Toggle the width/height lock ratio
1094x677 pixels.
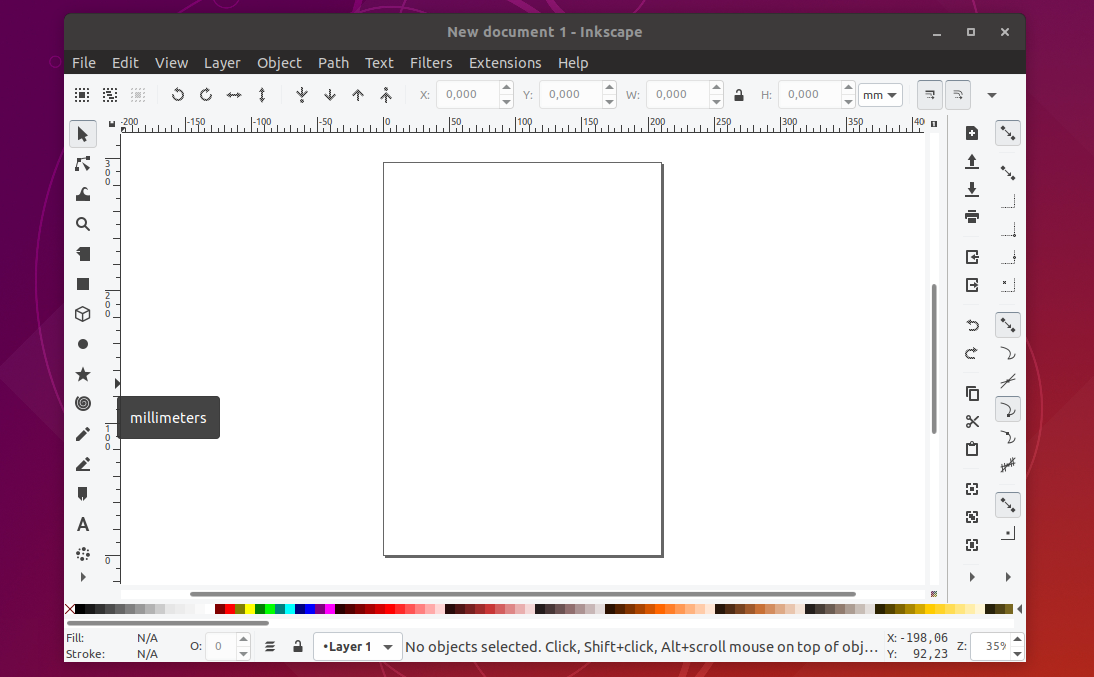click(739, 95)
